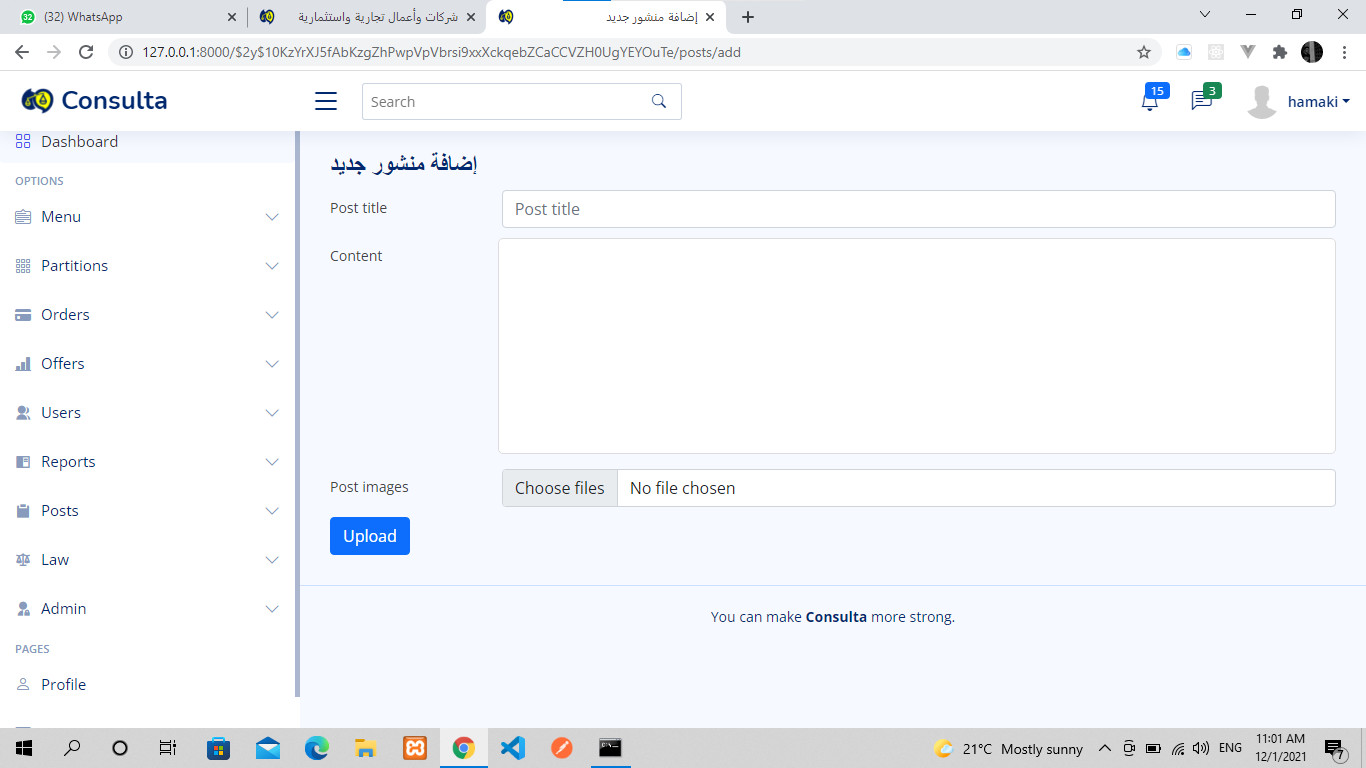Switch to the WhatsApp browser tab
The height and width of the screenshot is (768, 1366).
pos(125,17)
